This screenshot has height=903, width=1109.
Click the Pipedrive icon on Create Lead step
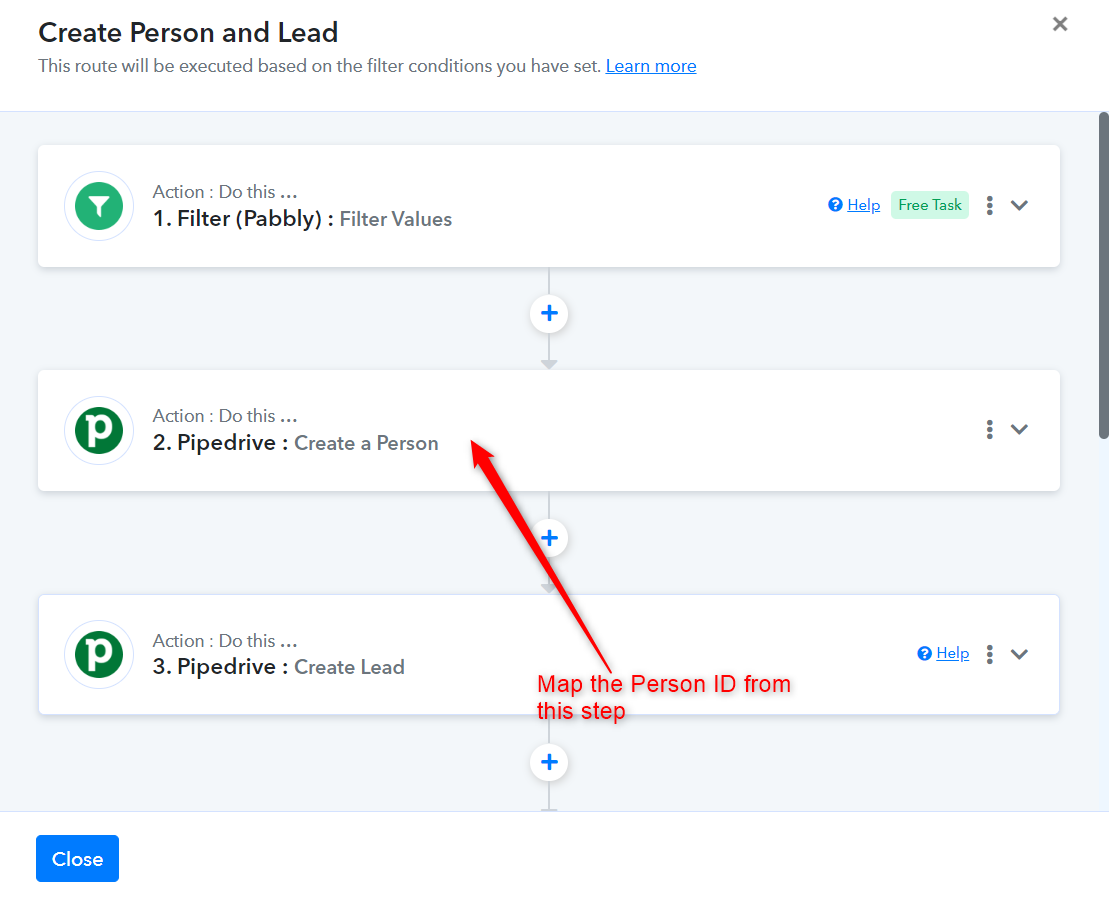point(99,654)
